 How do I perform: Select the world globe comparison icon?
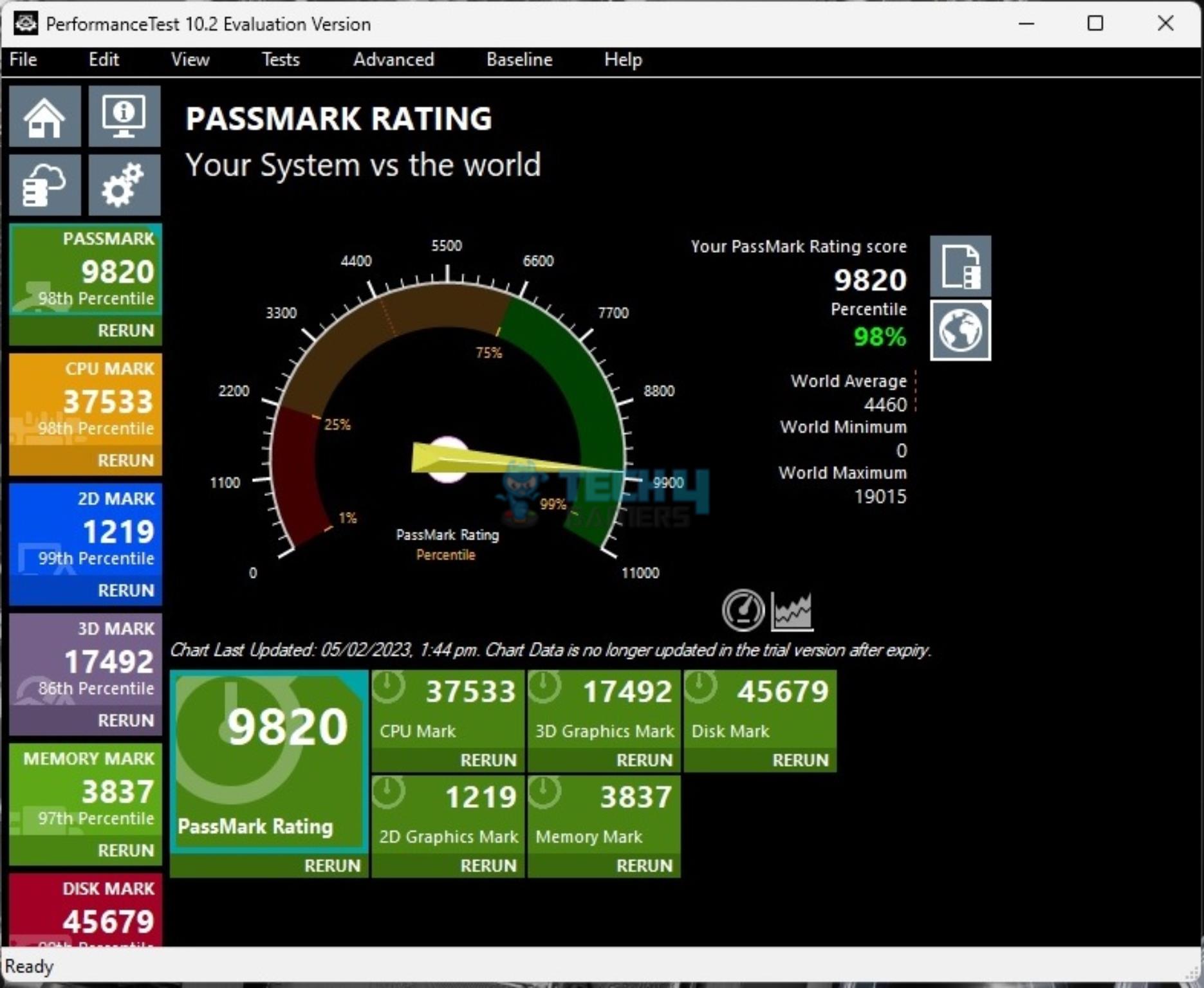[x=960, y=331]
